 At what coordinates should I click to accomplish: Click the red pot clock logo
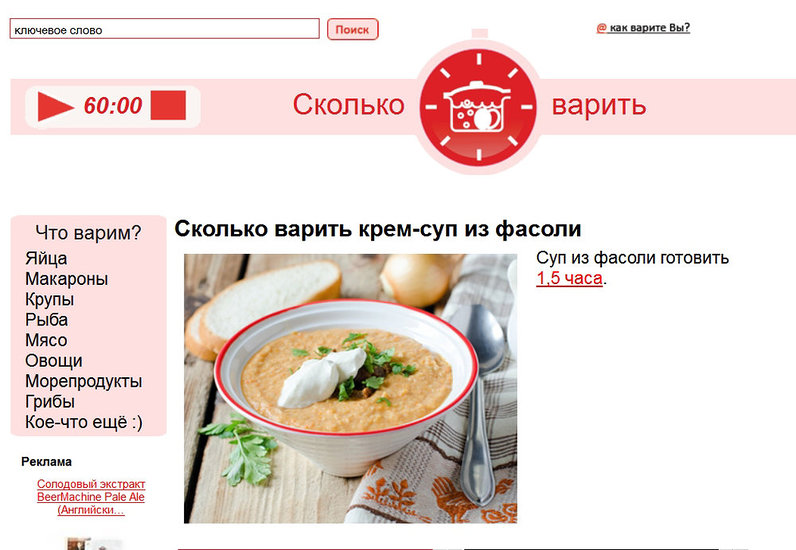[478, 107]
